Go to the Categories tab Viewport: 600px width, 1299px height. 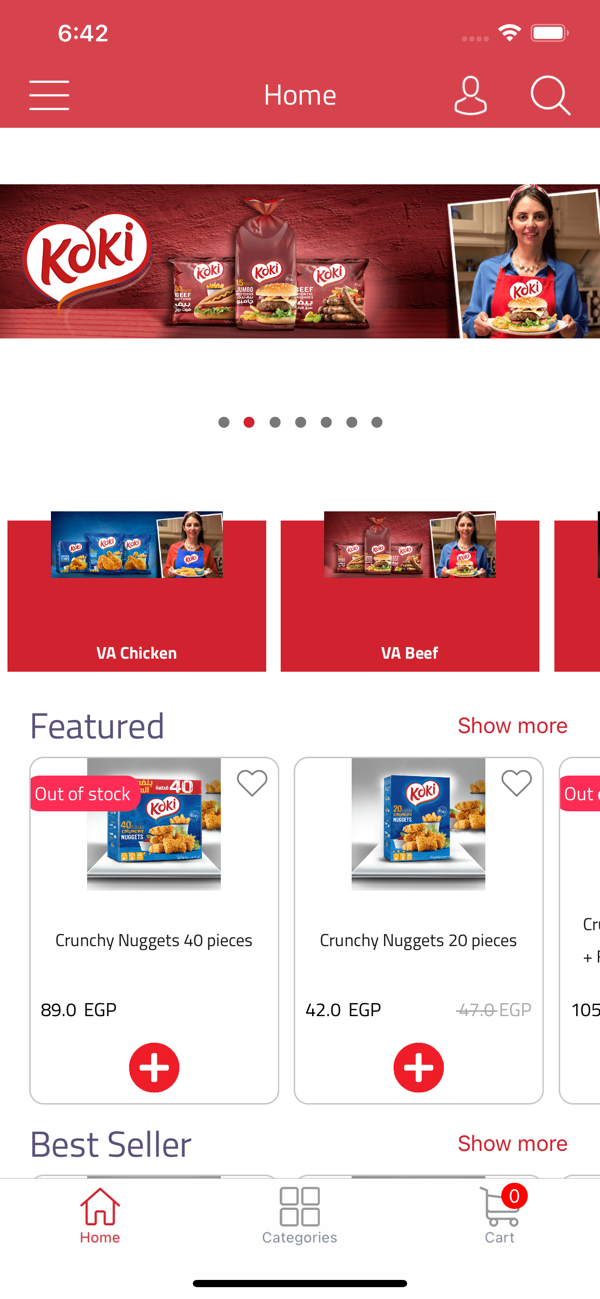click(300, 1215)
